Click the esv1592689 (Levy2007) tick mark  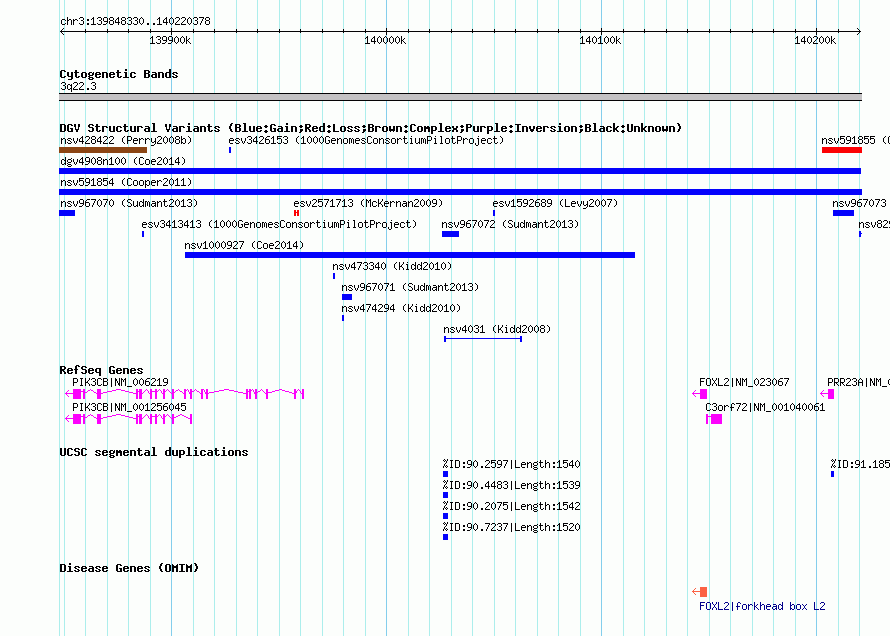point(494,213)
